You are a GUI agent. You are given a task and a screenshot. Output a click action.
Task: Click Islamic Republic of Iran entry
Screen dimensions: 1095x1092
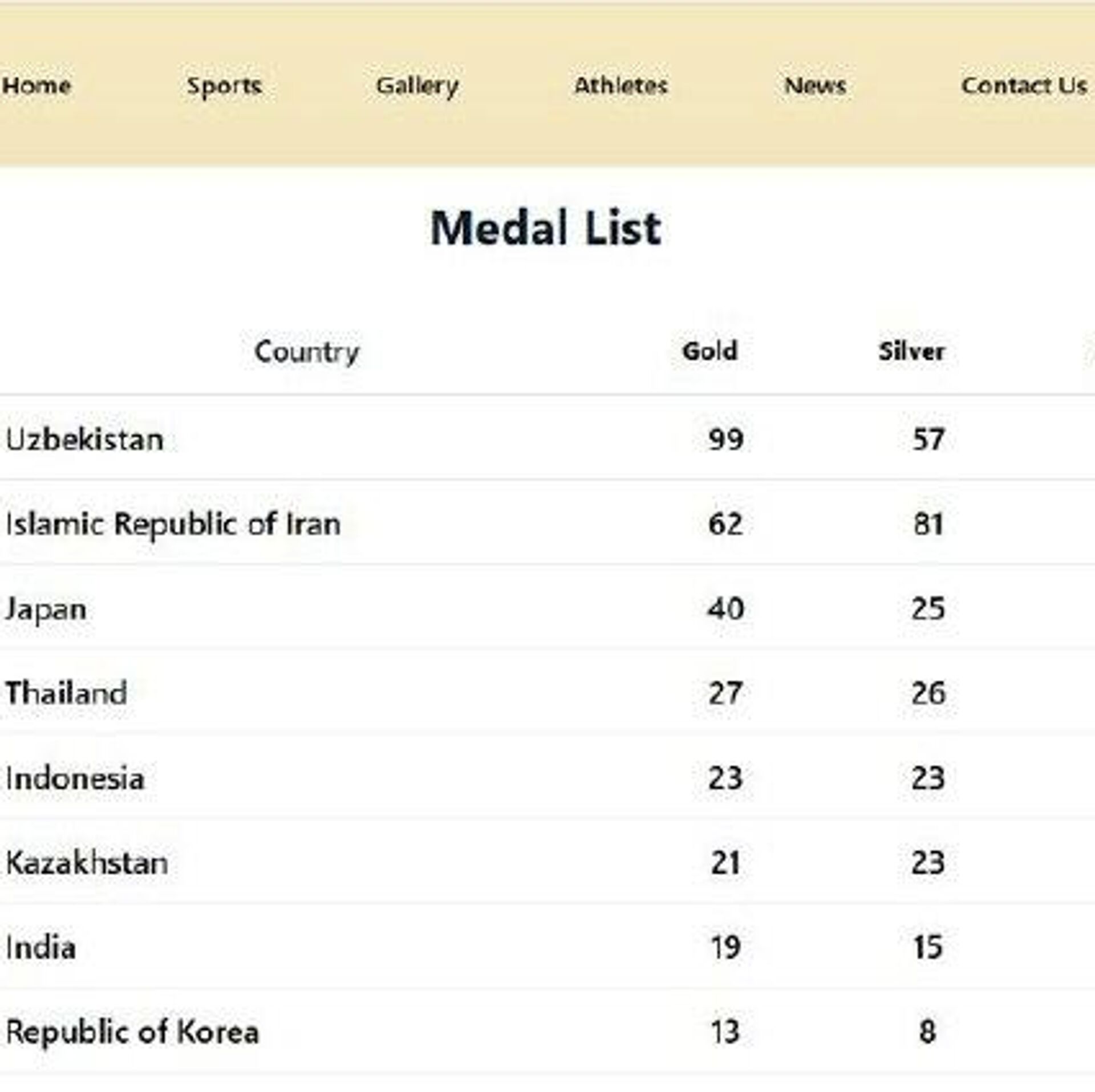173,524
